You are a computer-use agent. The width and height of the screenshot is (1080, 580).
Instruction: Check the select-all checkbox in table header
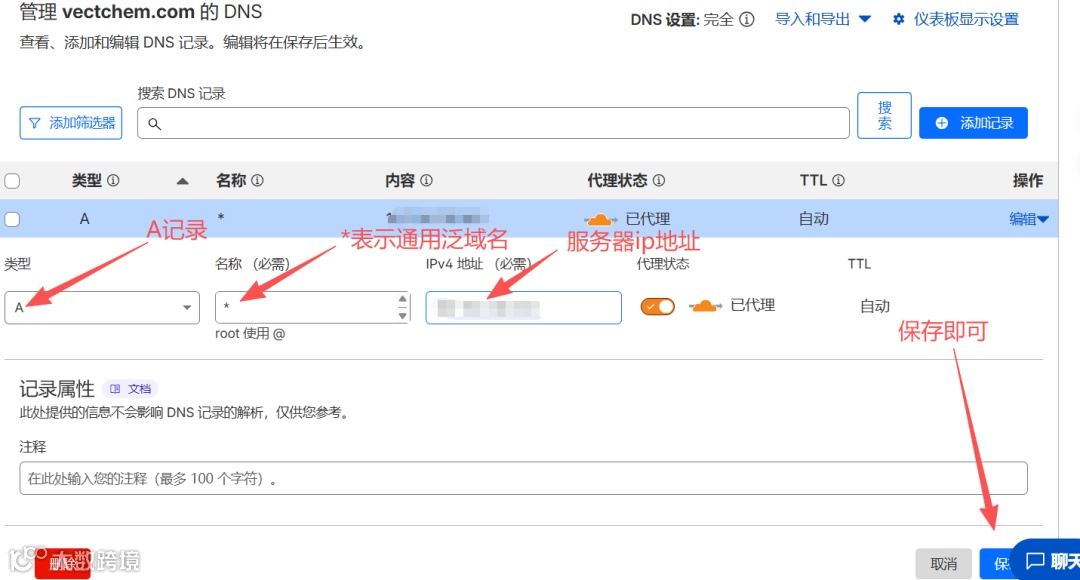click(x=12, y=180)
